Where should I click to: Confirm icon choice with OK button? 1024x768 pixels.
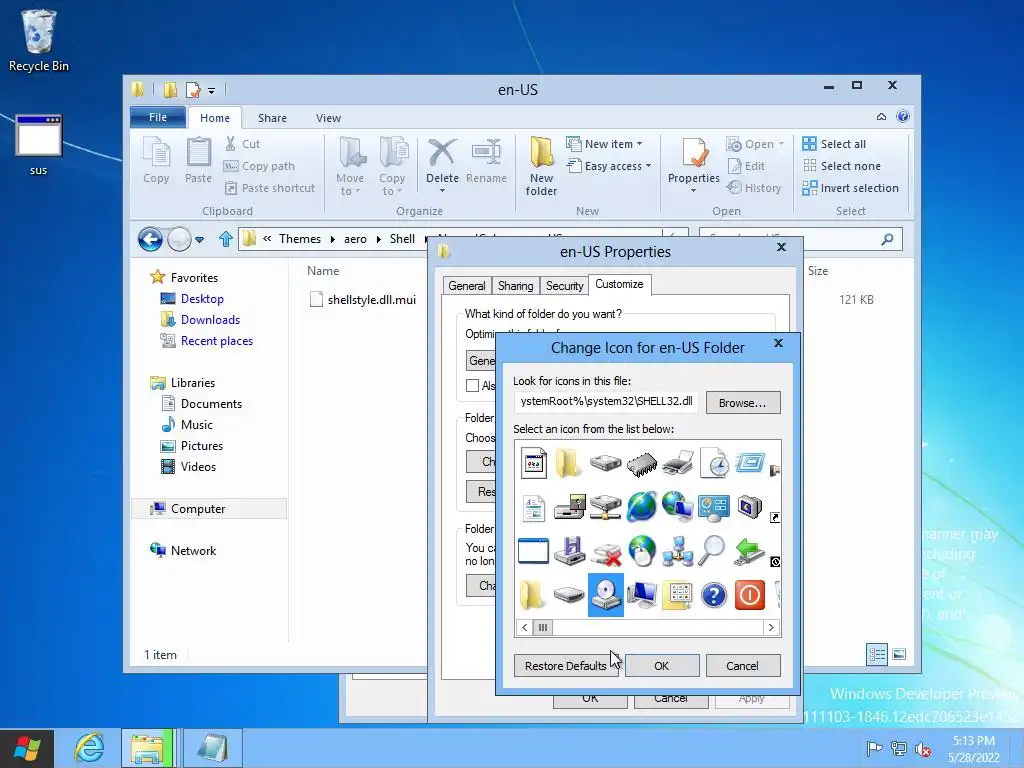pos(662,665)
